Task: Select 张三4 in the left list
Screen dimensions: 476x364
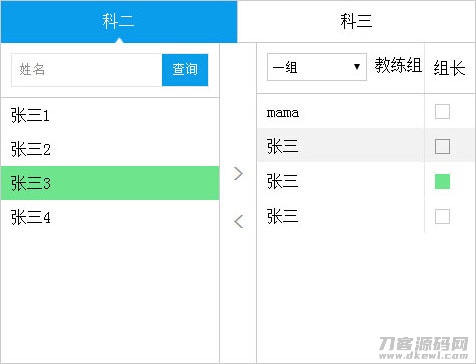Action: click(x=110, y=217)
